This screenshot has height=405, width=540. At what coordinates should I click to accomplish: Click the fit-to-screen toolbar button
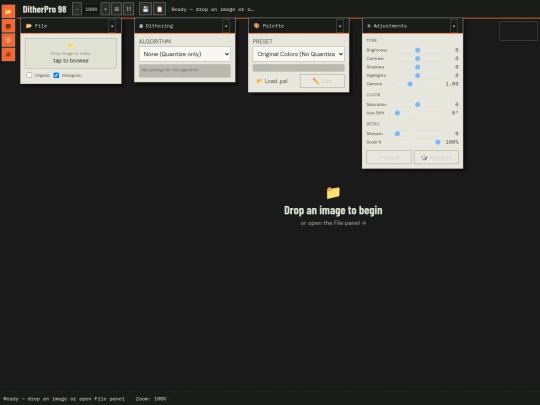[x=116, y=9]
